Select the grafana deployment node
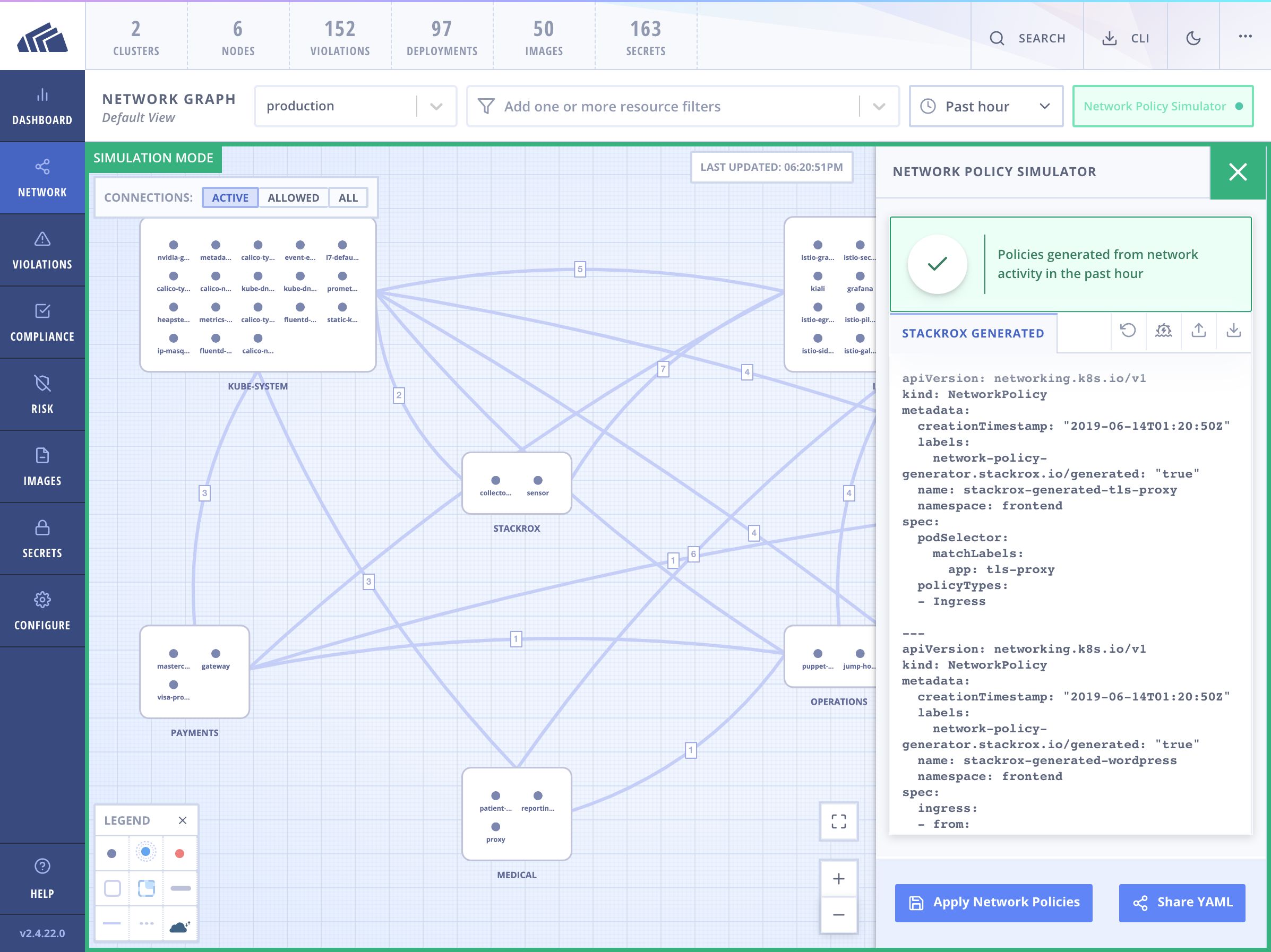This screenshot has height=952, width=1271. point(860,276)
